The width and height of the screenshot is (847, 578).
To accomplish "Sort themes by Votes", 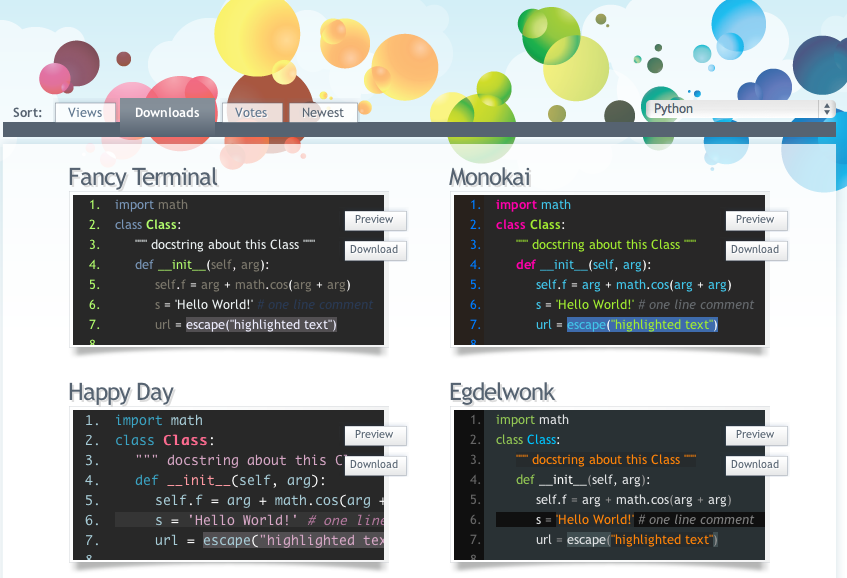I will (x=251, y=112).
